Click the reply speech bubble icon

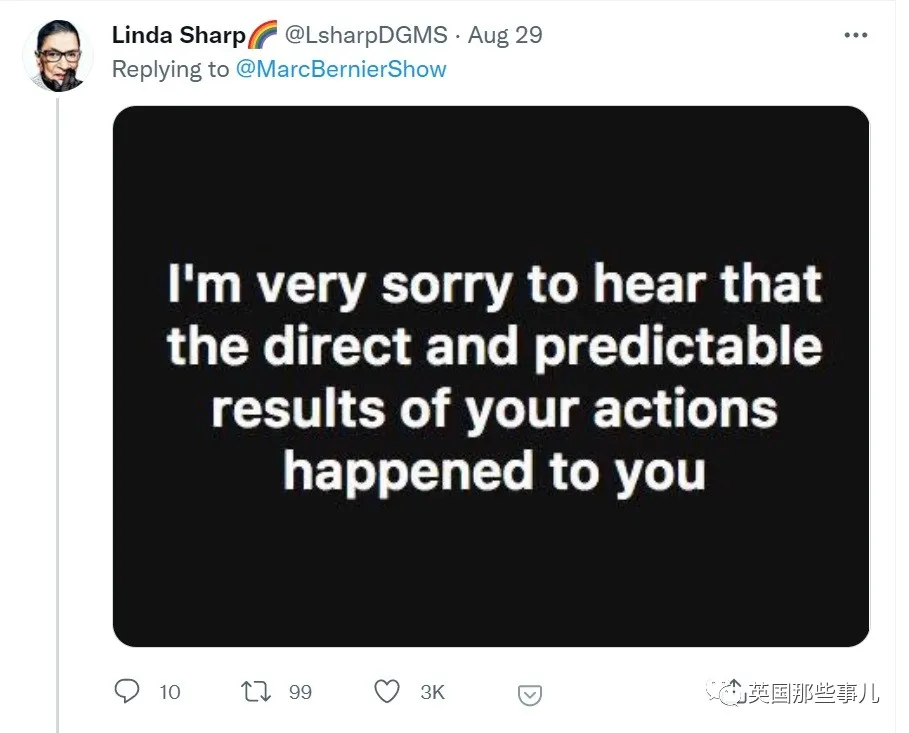coord(127,691)
